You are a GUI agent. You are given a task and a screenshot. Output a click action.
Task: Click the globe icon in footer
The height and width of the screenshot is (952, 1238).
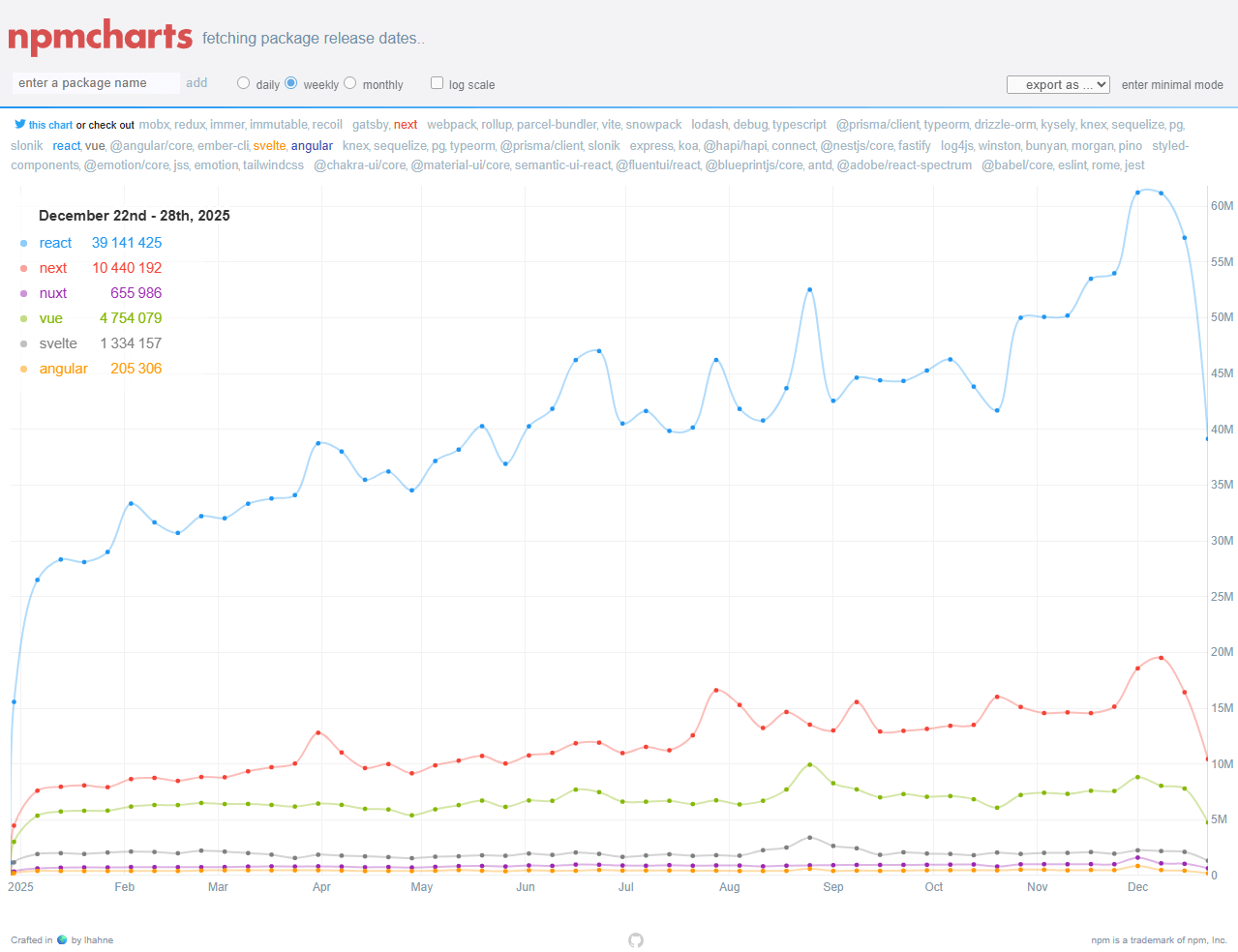click(x=62, y=939)
